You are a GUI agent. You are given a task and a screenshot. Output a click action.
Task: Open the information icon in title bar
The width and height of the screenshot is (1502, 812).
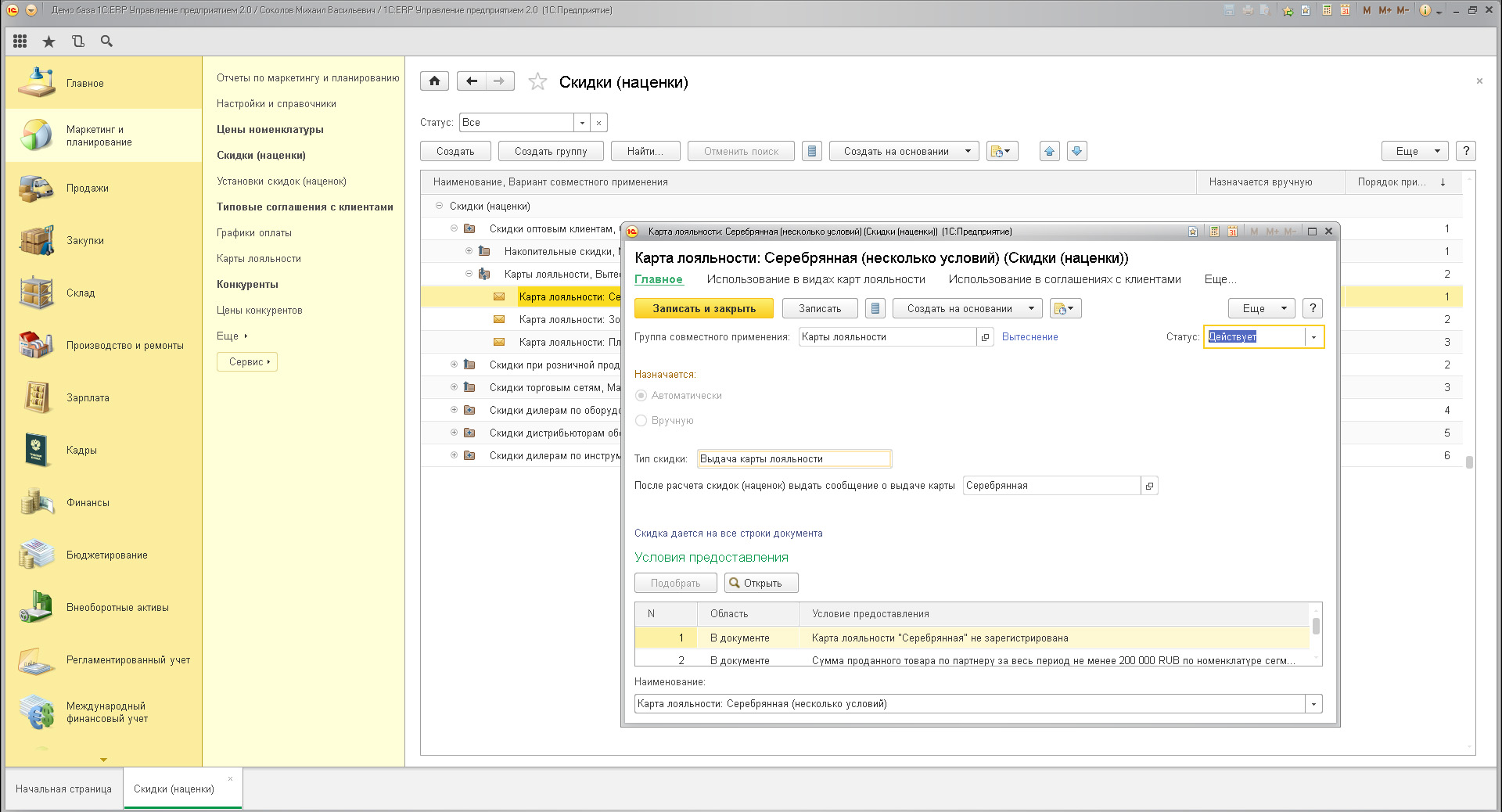1425,10
